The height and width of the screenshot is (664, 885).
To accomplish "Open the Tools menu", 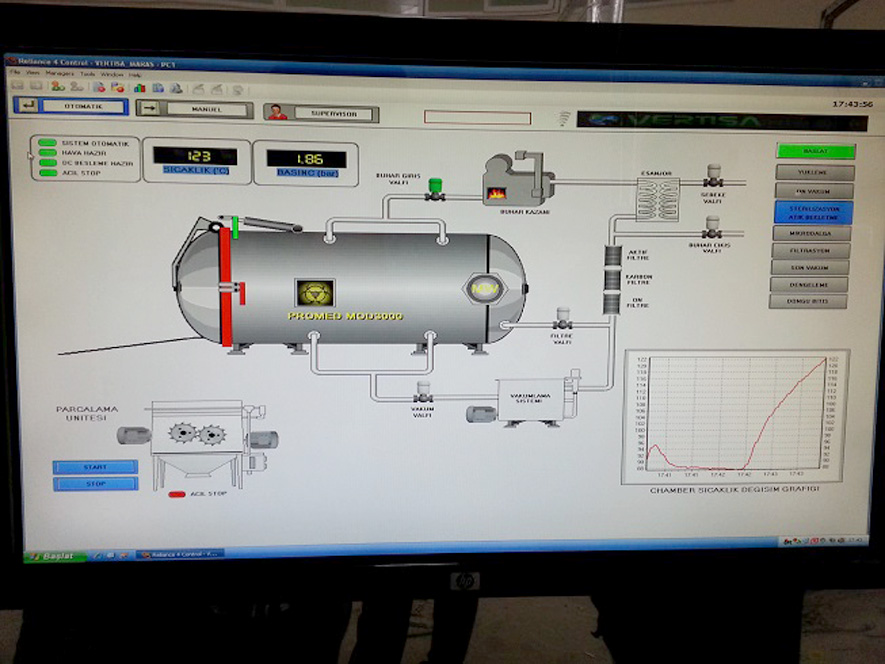I will 87,74.
